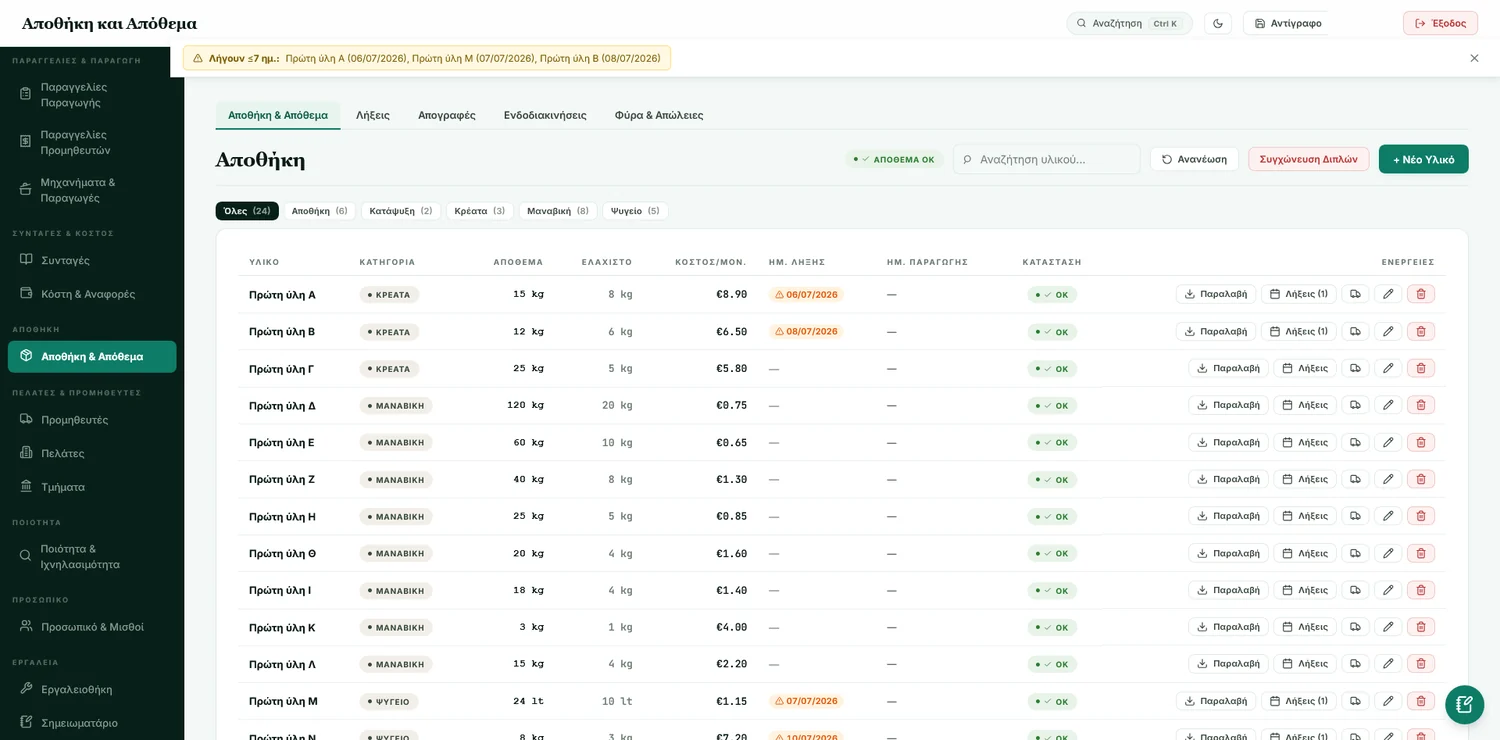Screen dimensions: 1500x740
Task: Click the + Νέο Υλικό button
Action: 1423,159
